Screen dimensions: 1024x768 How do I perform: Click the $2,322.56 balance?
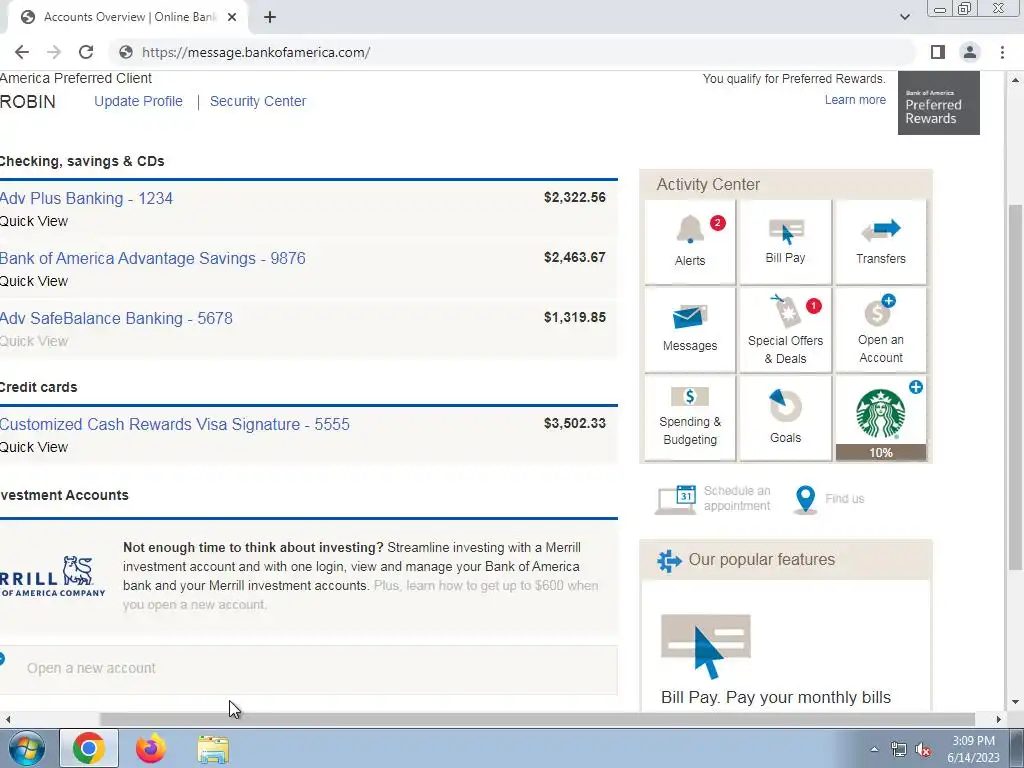575,197
